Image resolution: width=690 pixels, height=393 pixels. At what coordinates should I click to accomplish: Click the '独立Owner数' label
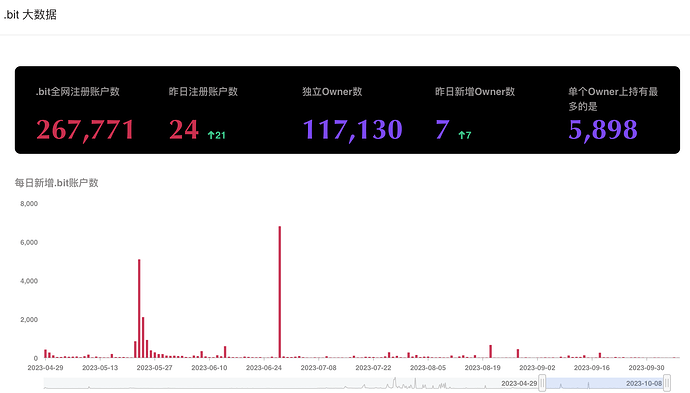coord(332,92)
